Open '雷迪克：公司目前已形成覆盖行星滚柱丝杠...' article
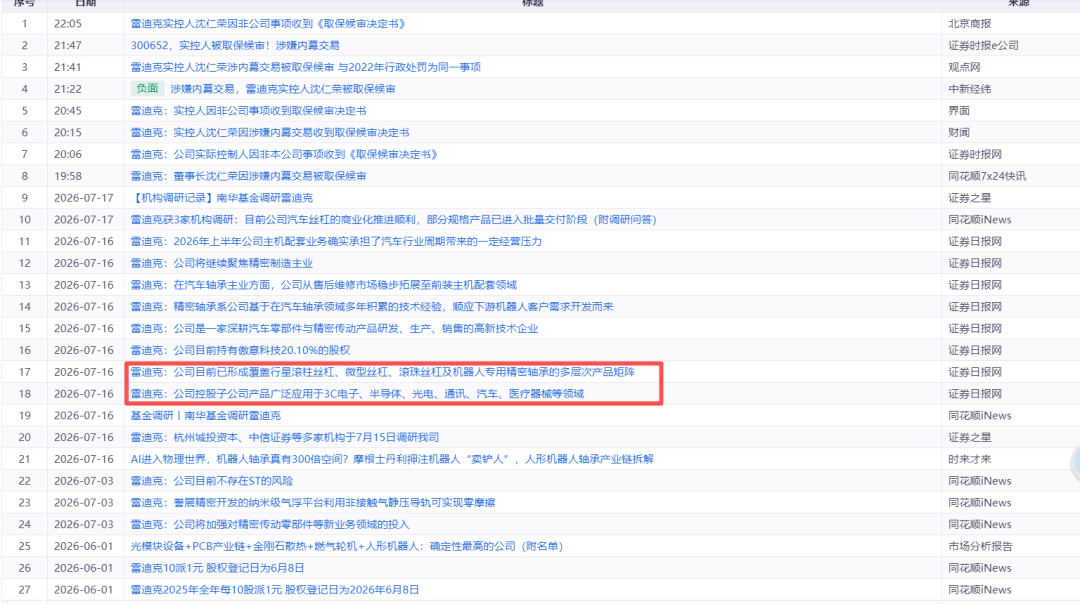 pos(383,372)
